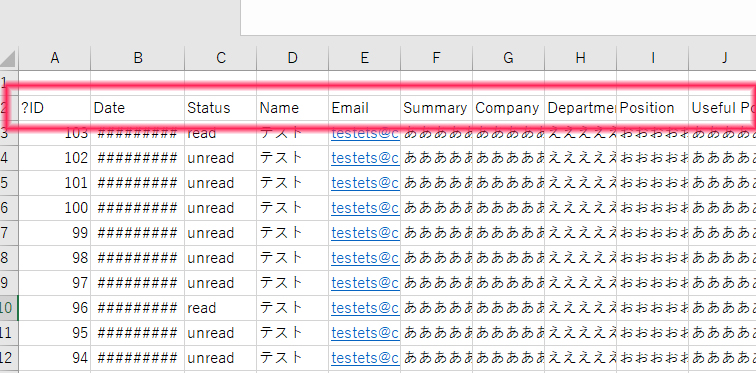
Task: Select column C header
Action: pos(220,58)
